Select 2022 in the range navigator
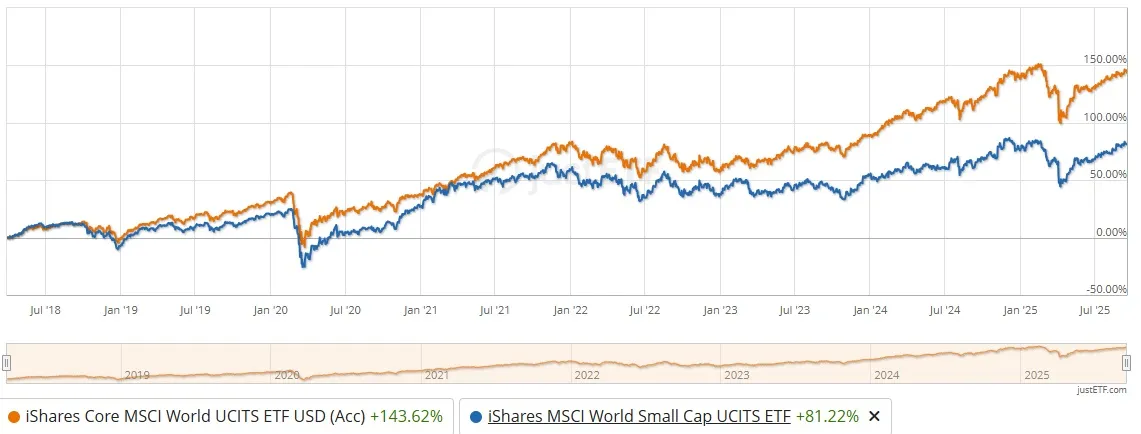This screenshot has height=434, width=1141. tap(587, 376)
